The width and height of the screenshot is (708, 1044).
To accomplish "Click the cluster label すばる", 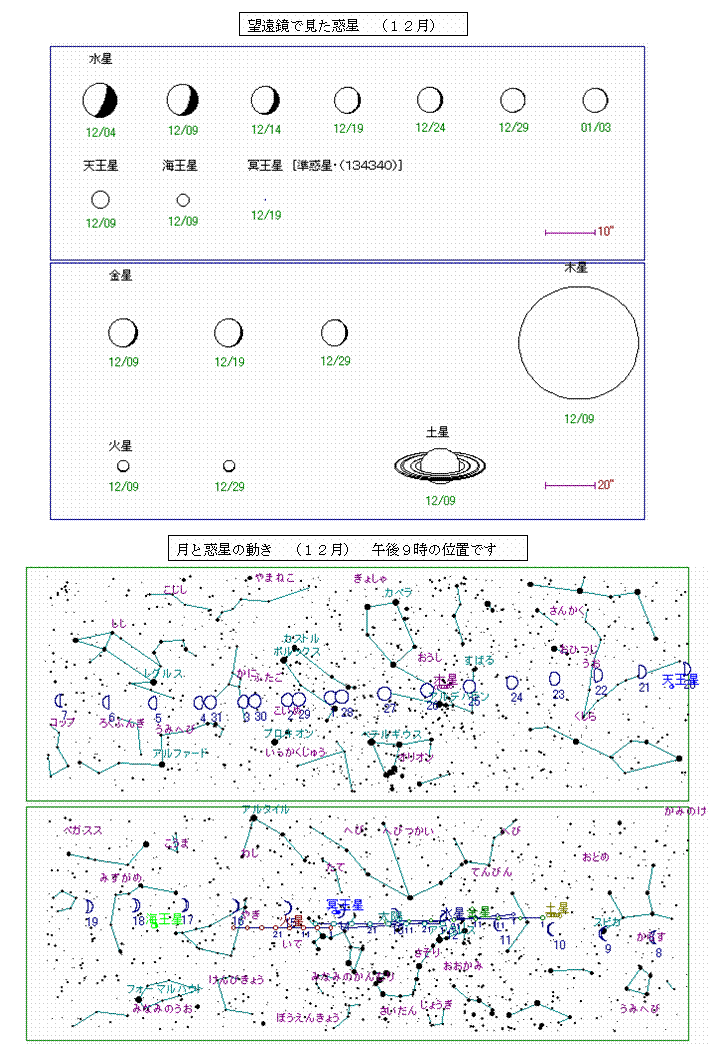I will pos(480,660).
